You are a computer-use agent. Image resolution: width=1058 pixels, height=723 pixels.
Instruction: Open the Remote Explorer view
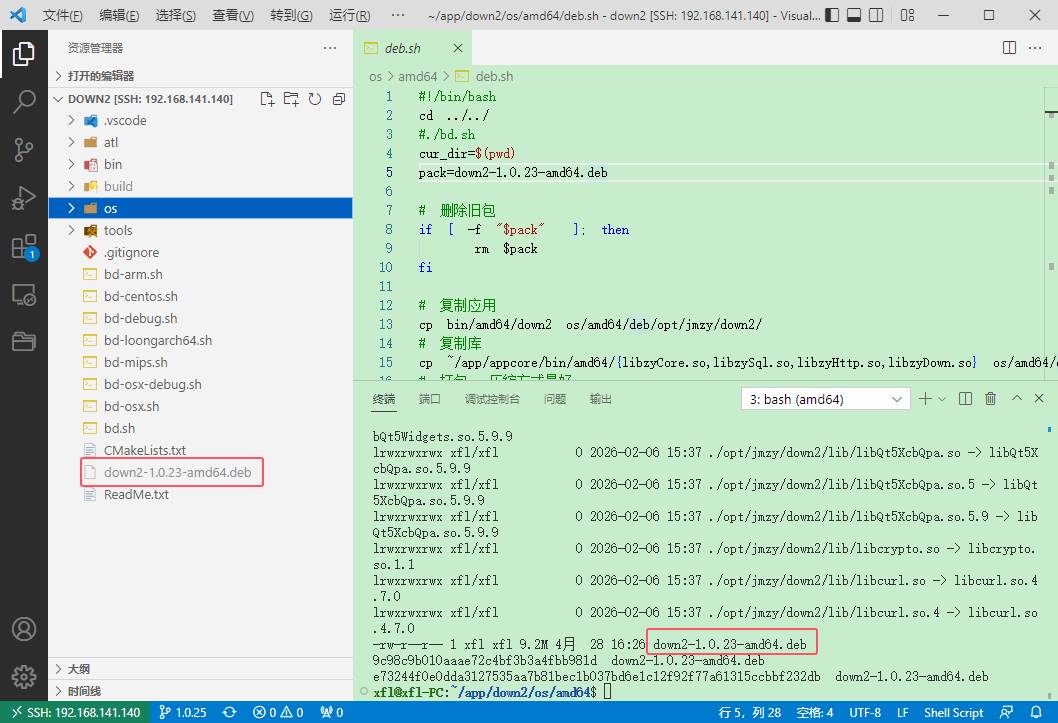[24, 295]
